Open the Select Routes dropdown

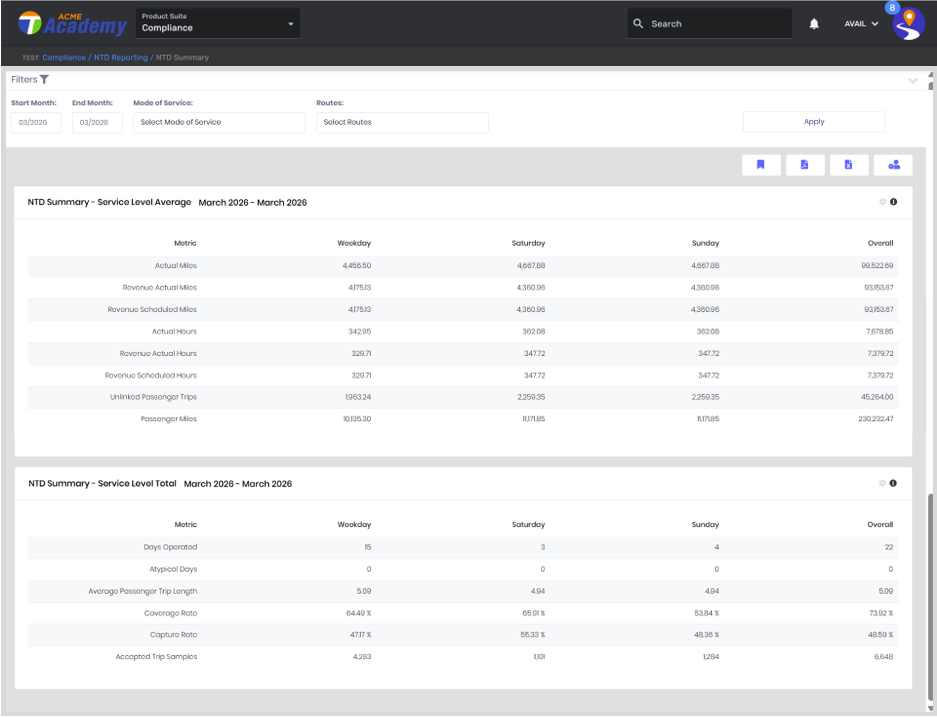[402, 122]
